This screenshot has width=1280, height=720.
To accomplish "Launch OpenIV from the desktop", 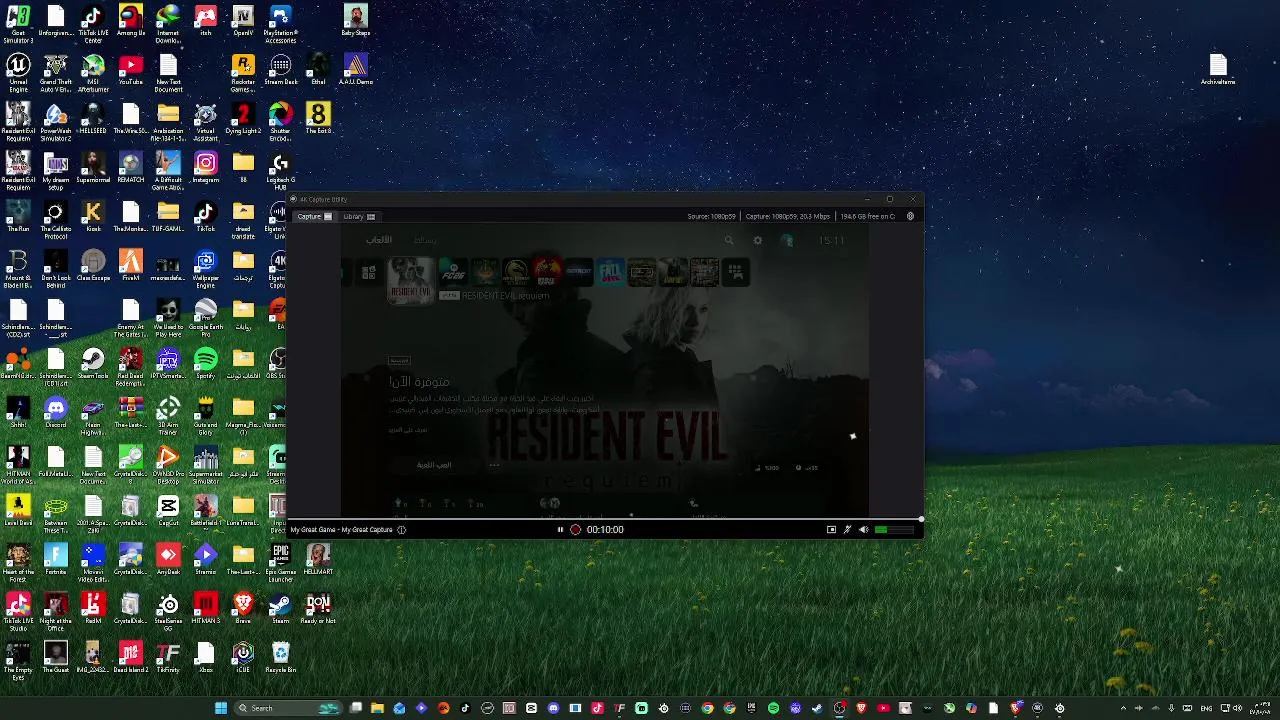I will click(243, 22).
